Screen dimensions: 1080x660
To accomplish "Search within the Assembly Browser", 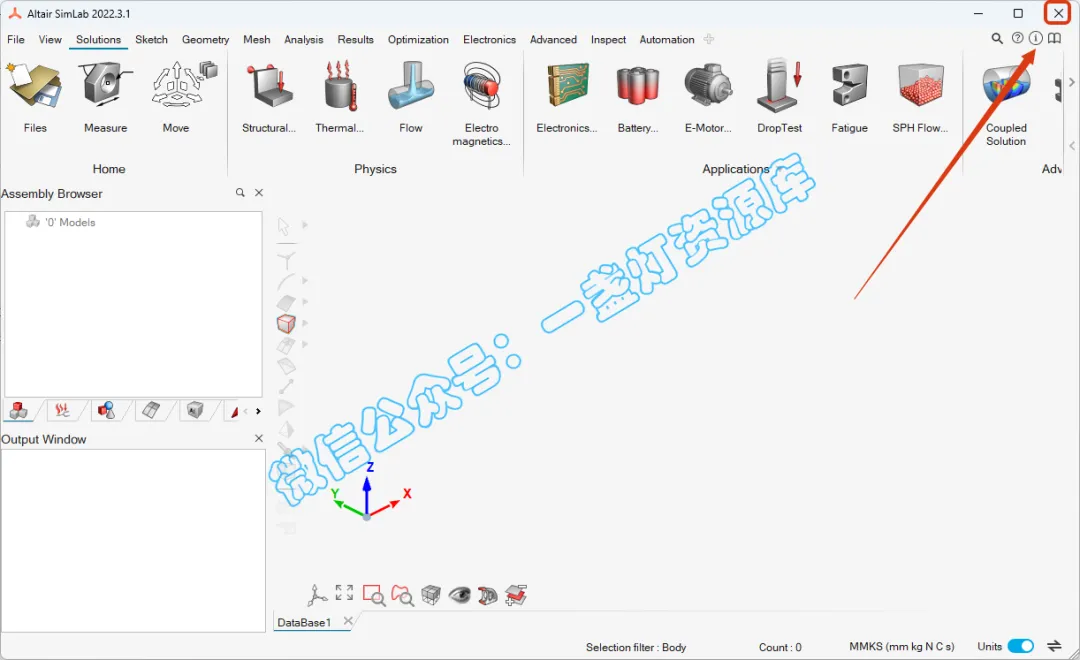I will pos(240,193).
